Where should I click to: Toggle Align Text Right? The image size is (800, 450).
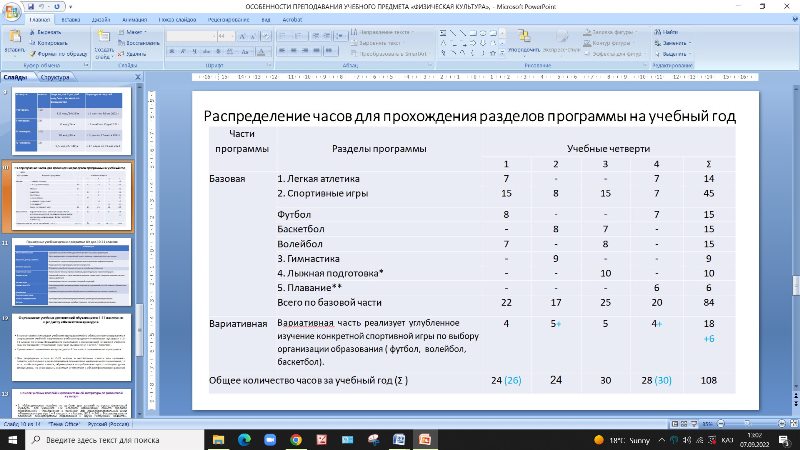click(305, 51)
